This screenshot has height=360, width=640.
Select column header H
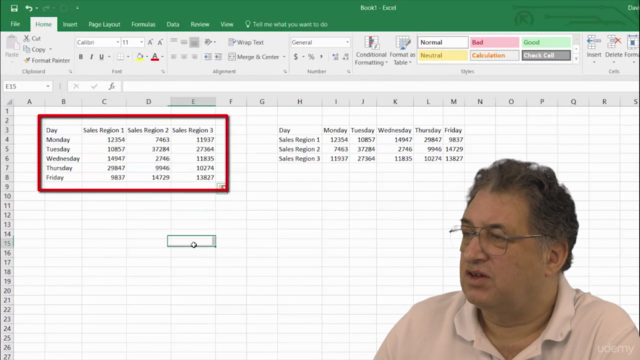(x=300, y=102)
